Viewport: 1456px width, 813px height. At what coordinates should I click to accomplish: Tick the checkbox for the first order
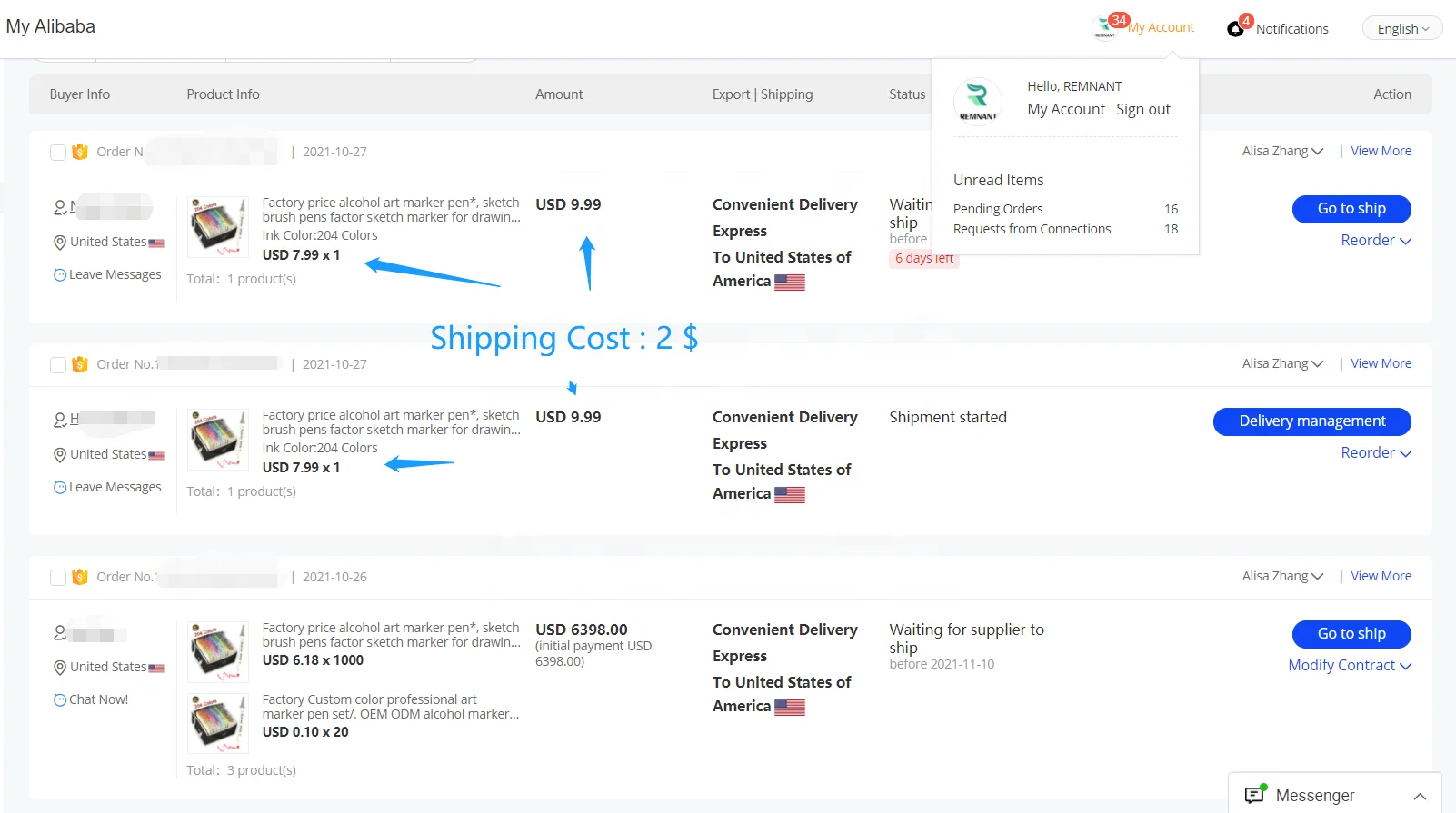(58, 153)
